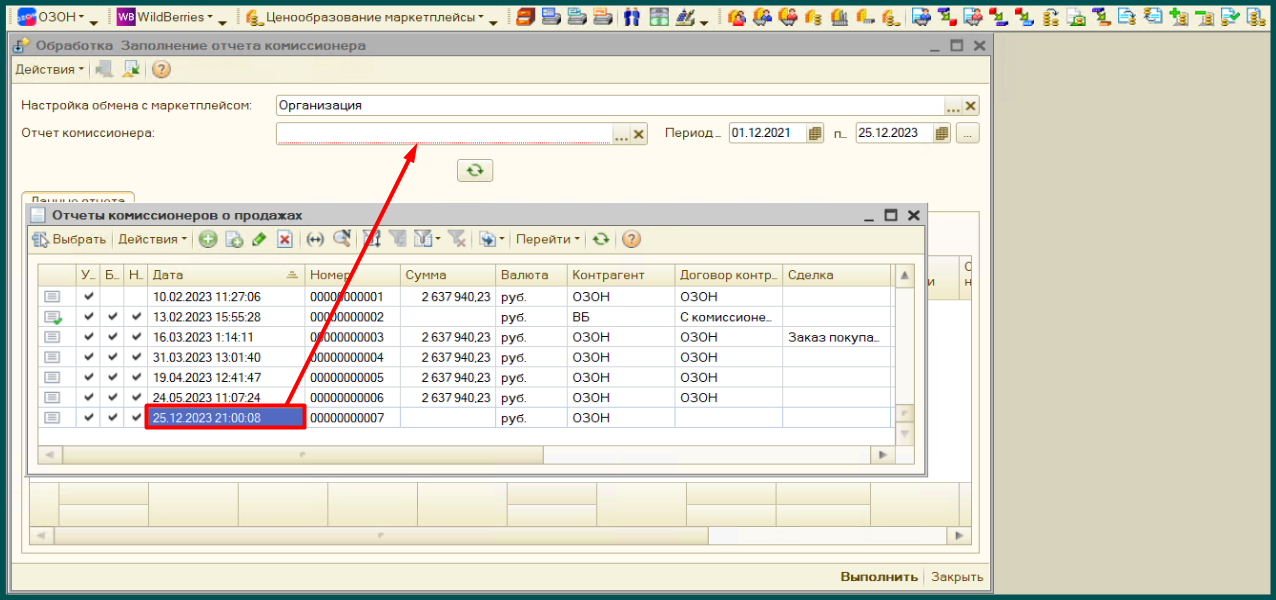This screenshot has width=1276, height=600.
Task: Toggle the У checkmark in the 31.03.2023 row
Action: 89,357
